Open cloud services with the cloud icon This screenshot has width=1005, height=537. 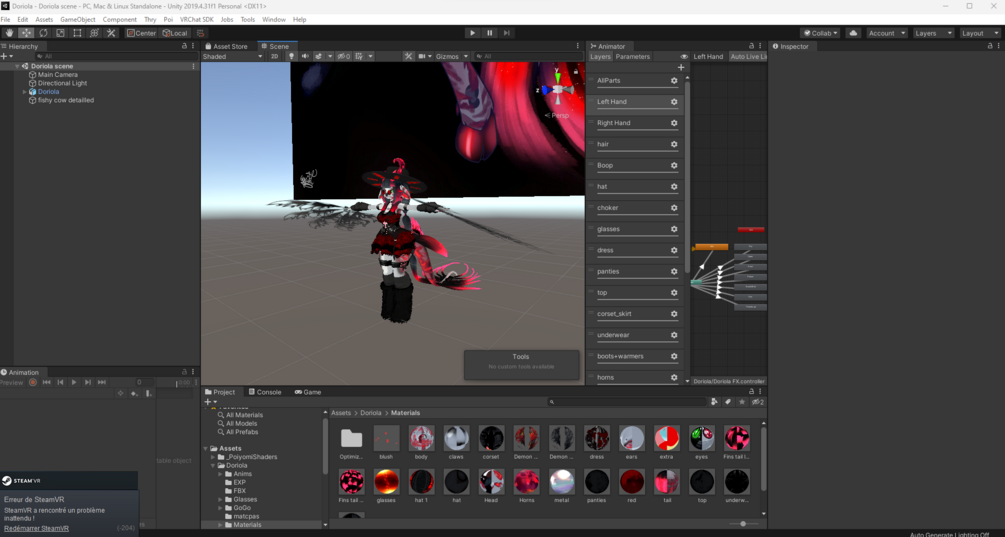coord(853,33)
